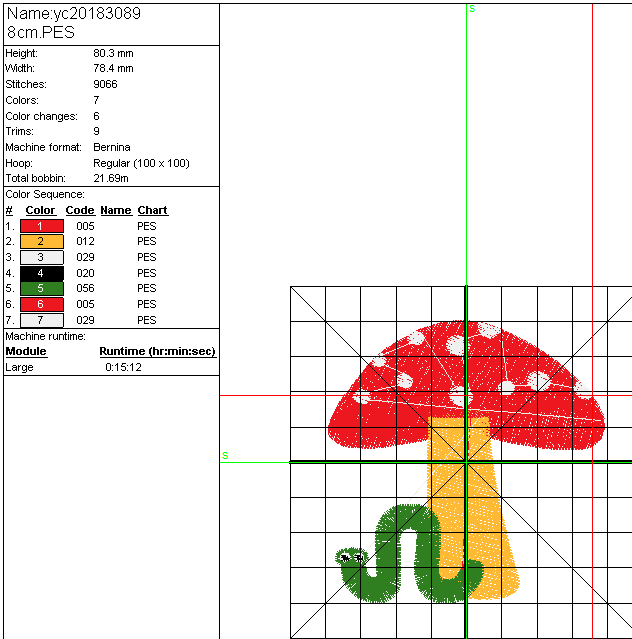This screenshot has height=639, width=632.
Task: Click the Color column header
Action: click(40, 210)
